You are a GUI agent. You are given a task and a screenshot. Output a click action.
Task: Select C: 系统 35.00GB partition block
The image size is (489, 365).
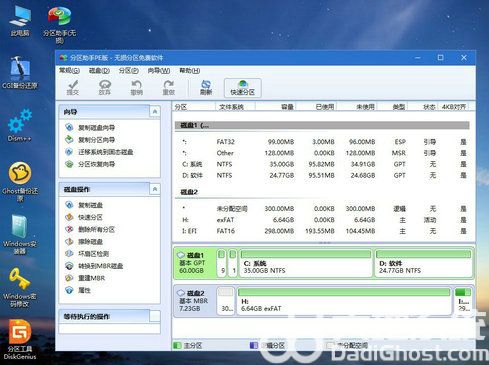click(306, 263)
